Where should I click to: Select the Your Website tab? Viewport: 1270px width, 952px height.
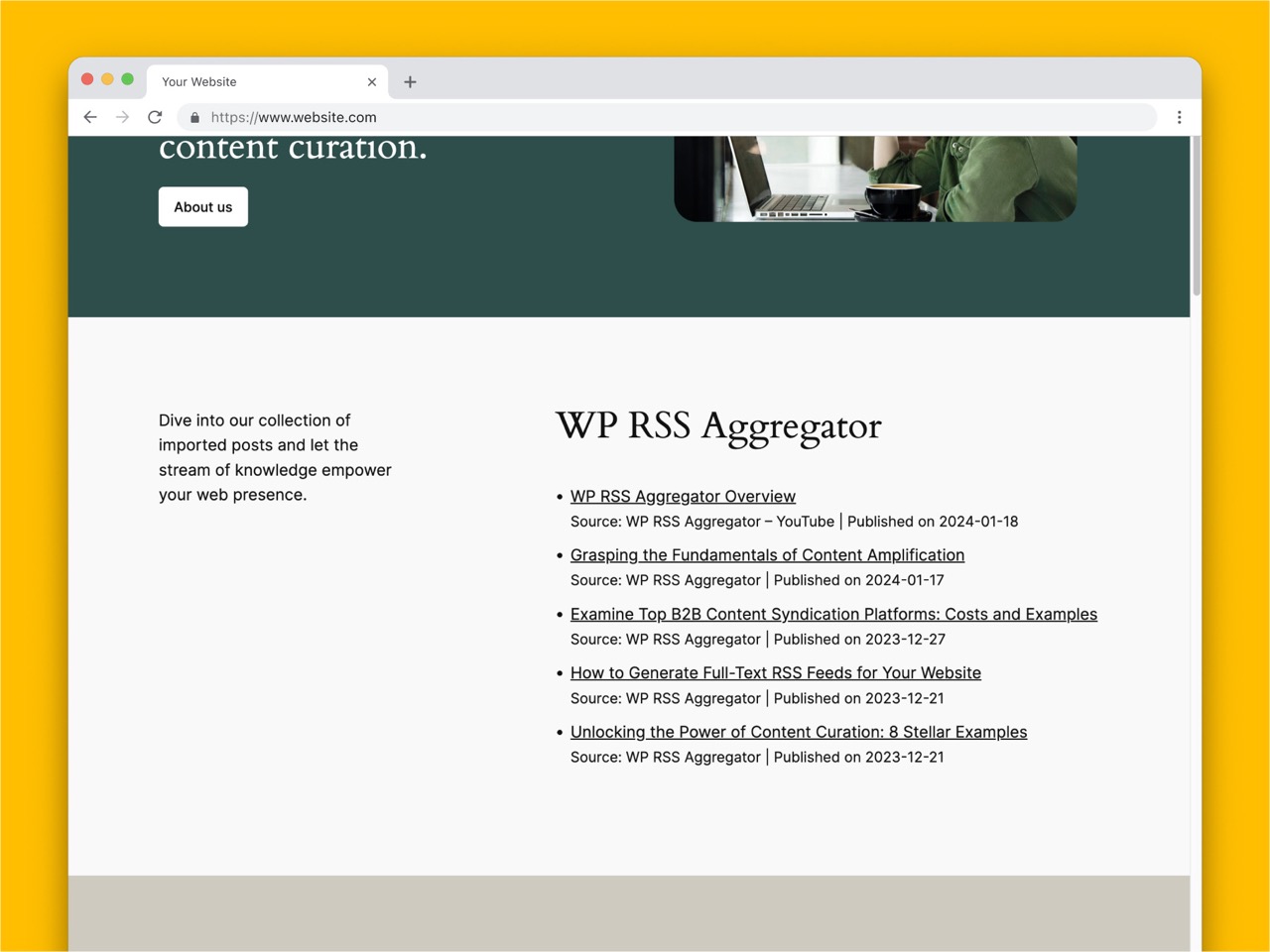click(x=268, y=82)
